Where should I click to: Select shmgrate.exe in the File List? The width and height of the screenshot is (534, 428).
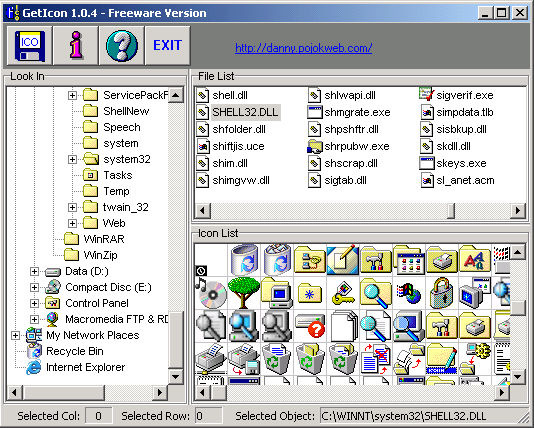(349, 112)
